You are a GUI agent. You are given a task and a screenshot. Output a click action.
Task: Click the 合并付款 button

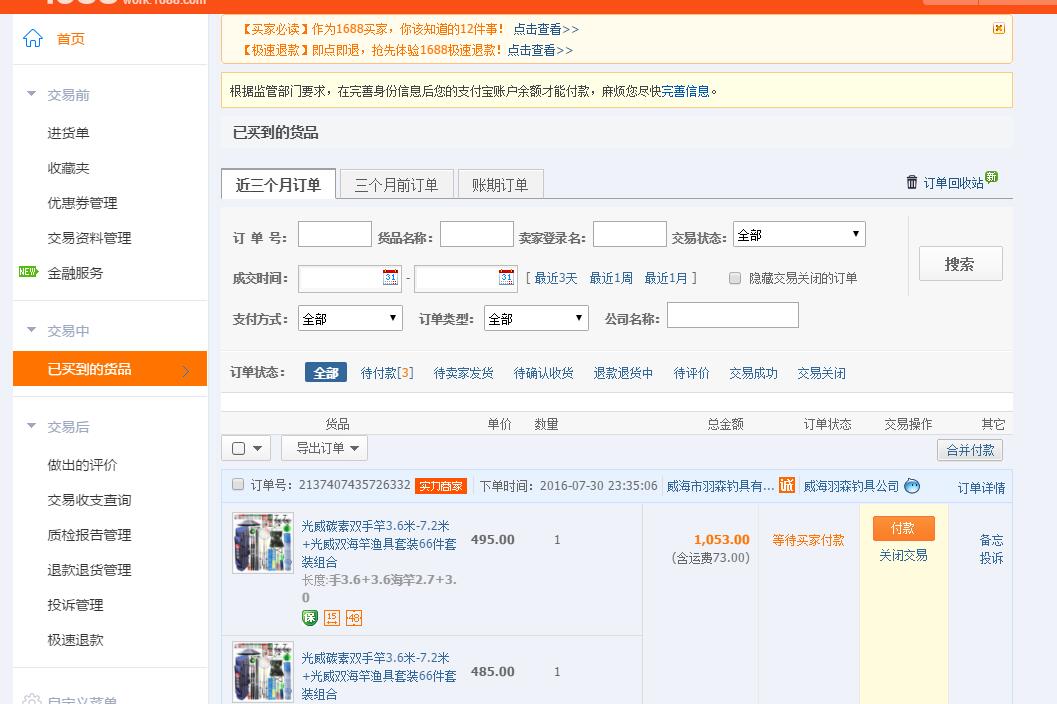pos(970,450)
